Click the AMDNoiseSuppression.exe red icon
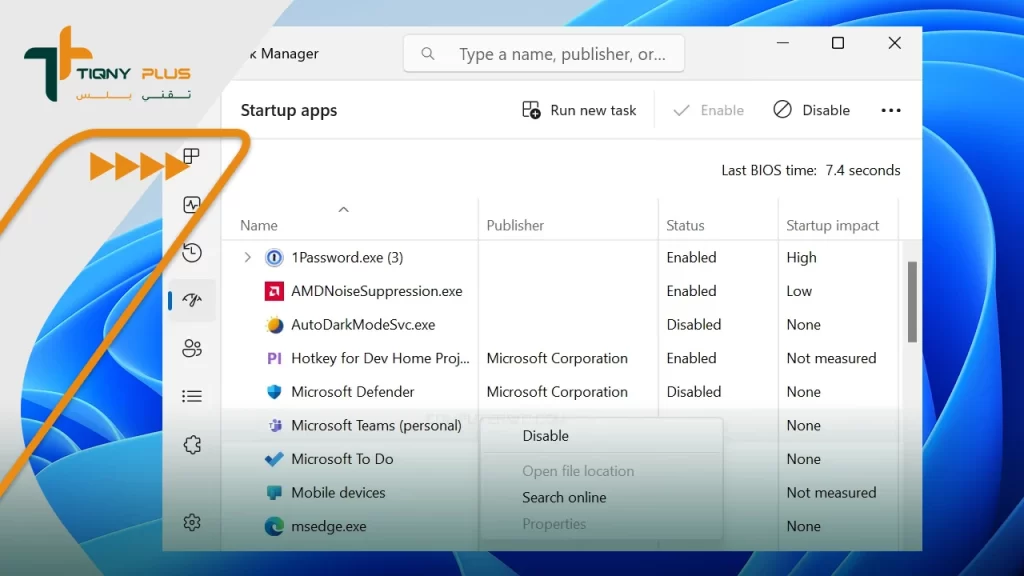This screenshot has width=1024, height=576. pyautogui.click(x=274, y=291)
